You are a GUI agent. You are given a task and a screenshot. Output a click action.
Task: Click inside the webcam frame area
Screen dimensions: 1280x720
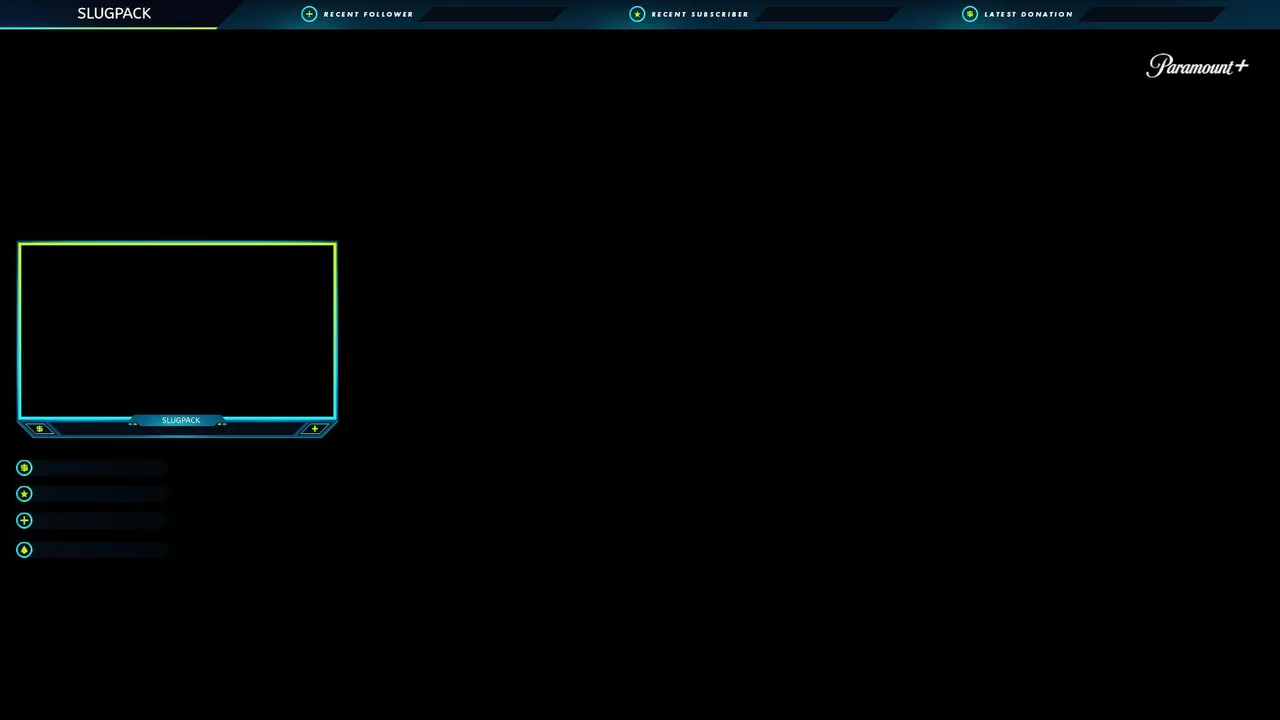(x=177, y=330)
